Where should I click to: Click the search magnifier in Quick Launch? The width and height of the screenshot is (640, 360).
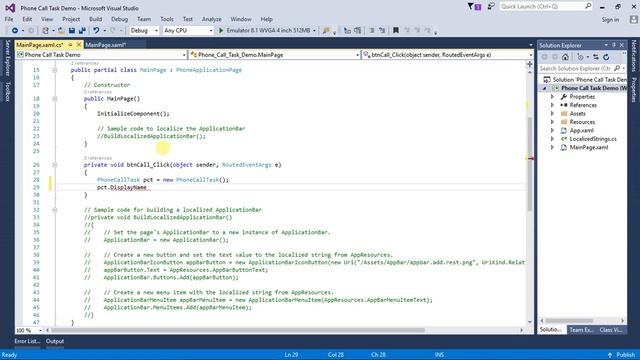tap(588, 6)
